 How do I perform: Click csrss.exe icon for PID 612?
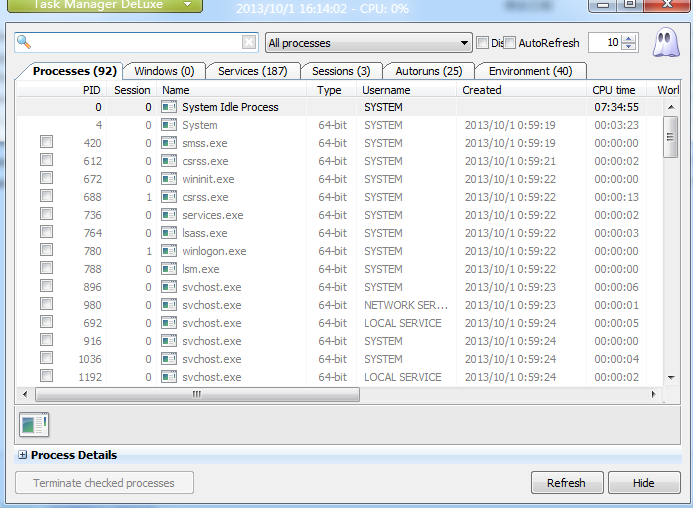click(x=169, y=161)
